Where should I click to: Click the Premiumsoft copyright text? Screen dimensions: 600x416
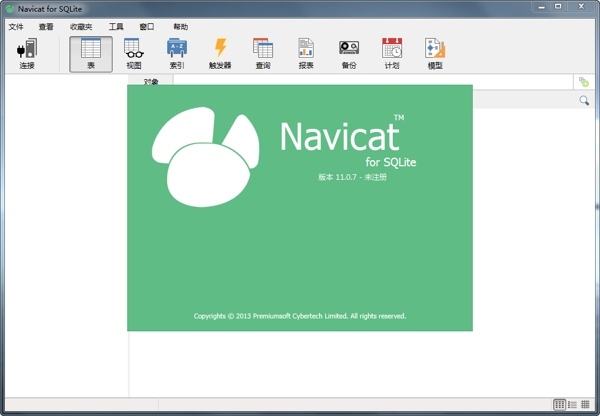300,316
